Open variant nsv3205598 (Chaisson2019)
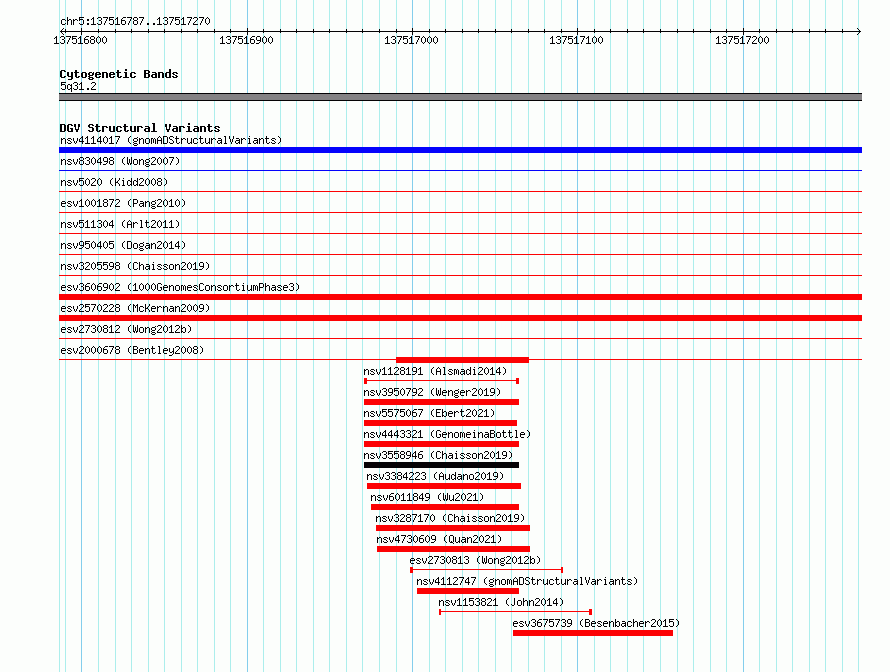Screen dimensions: 890x672 point(135,266)
